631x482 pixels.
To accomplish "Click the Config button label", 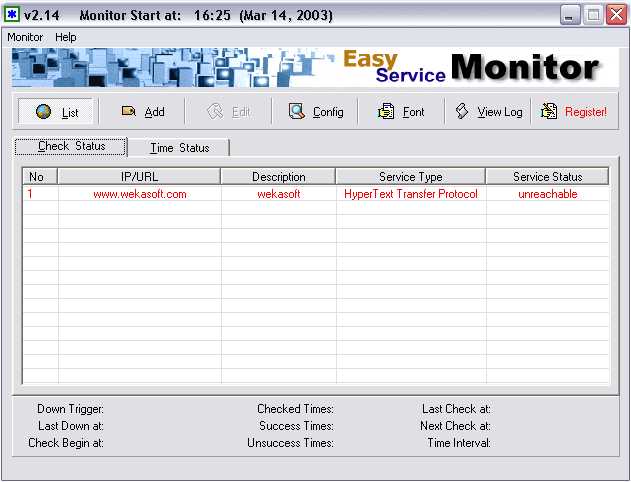I will 328,112.
